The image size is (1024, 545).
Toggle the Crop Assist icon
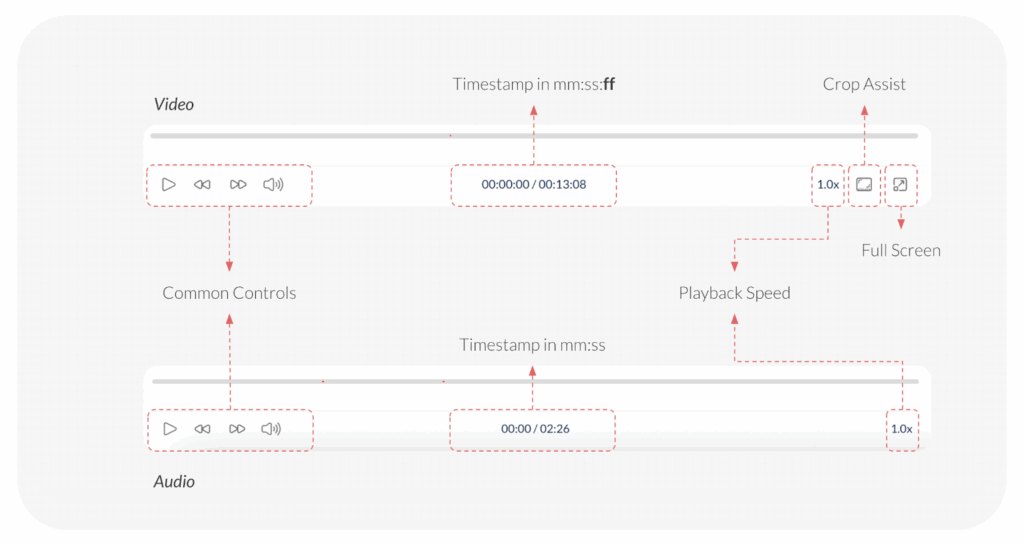(x=864, y=184)
